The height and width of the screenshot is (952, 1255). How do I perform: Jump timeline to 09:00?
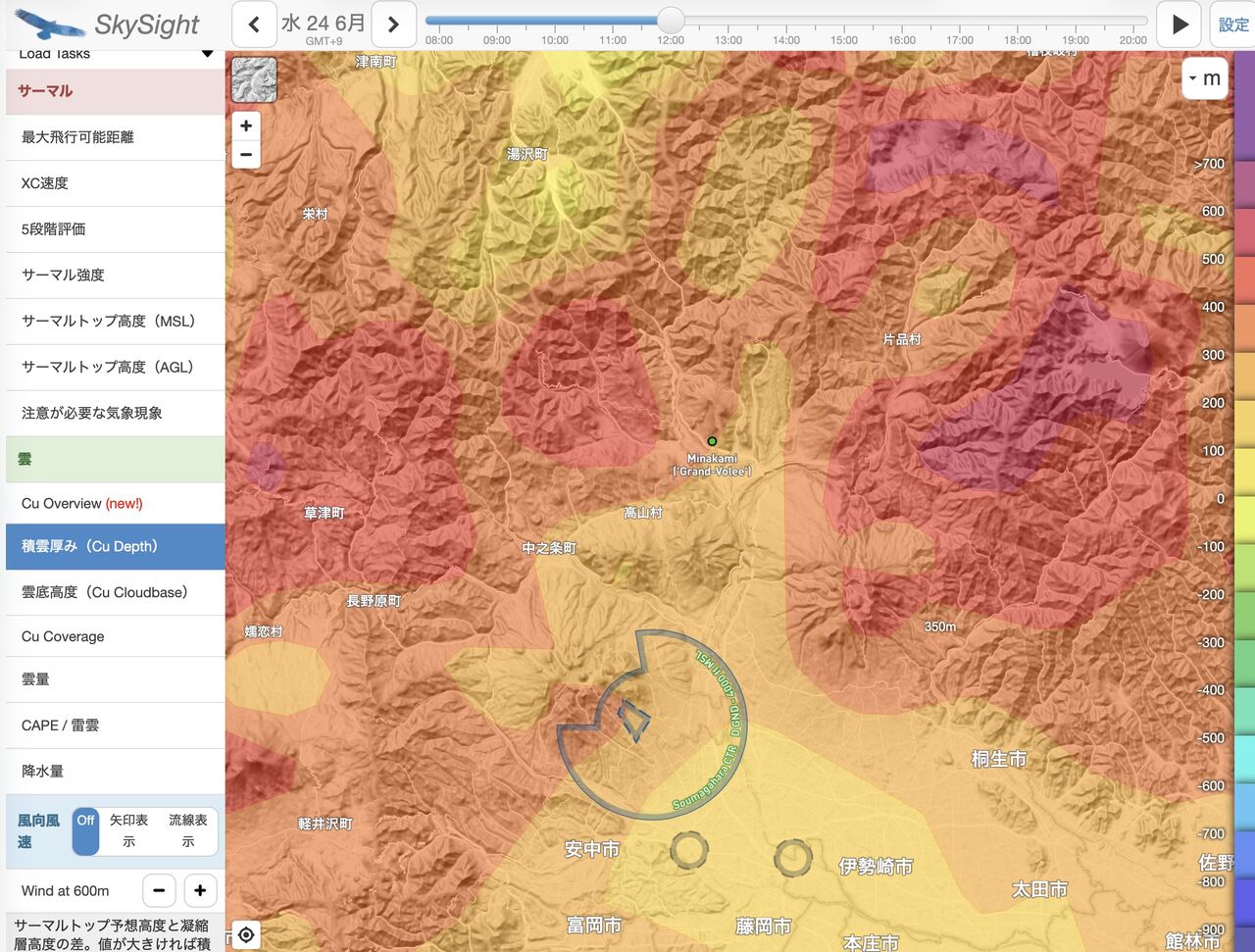point(497,40)
